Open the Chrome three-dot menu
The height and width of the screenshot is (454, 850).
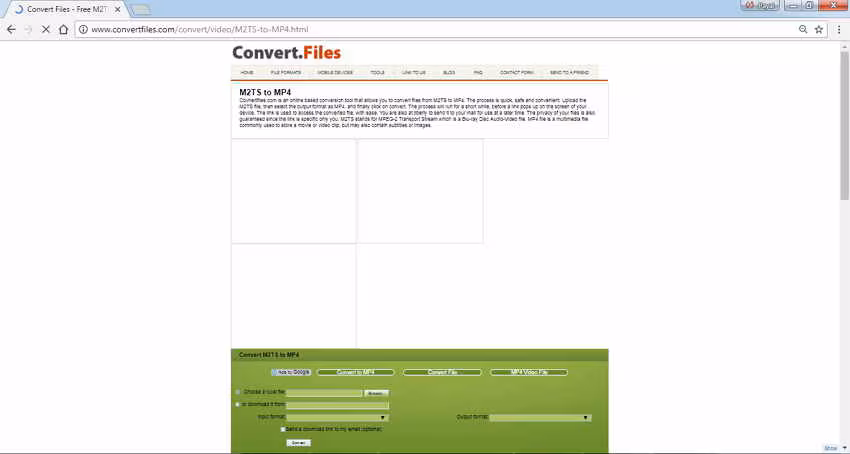(839, 29)
